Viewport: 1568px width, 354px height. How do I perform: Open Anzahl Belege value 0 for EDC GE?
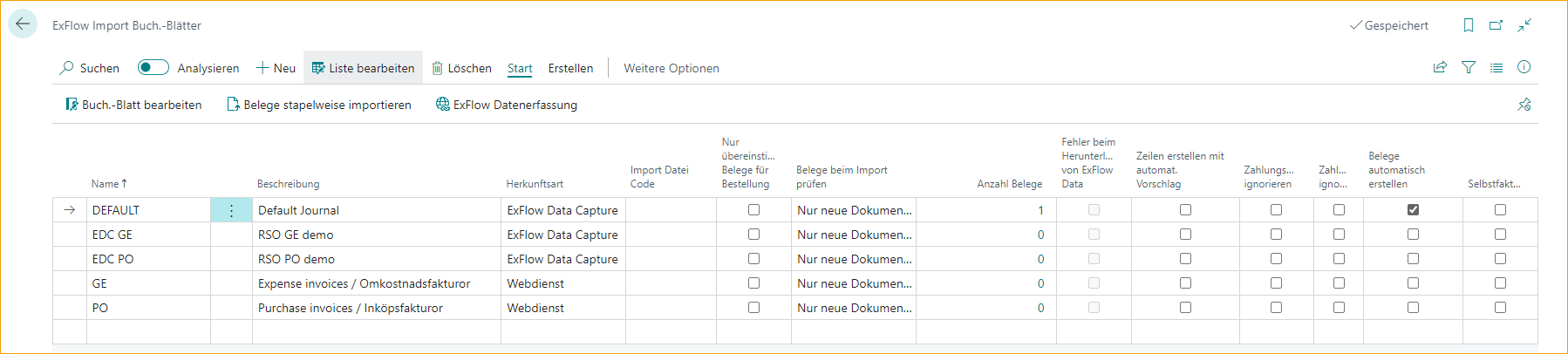point(1040,235)
